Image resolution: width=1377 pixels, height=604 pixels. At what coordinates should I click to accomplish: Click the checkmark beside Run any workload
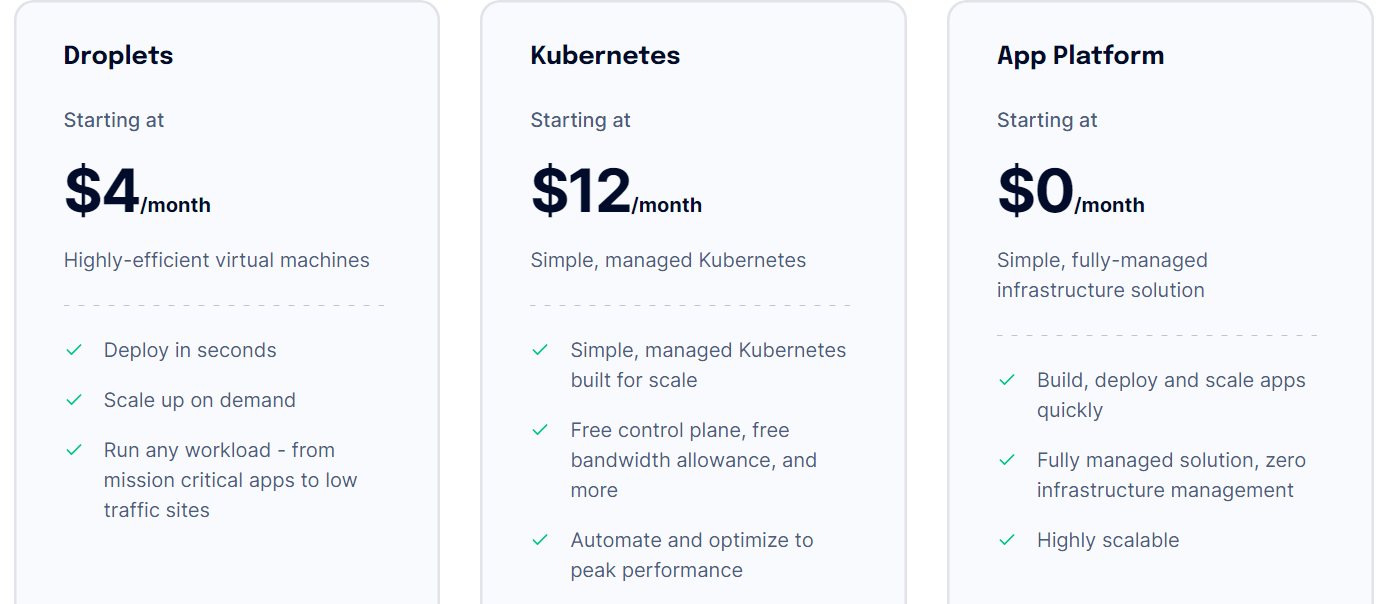[x=73, y=450]
